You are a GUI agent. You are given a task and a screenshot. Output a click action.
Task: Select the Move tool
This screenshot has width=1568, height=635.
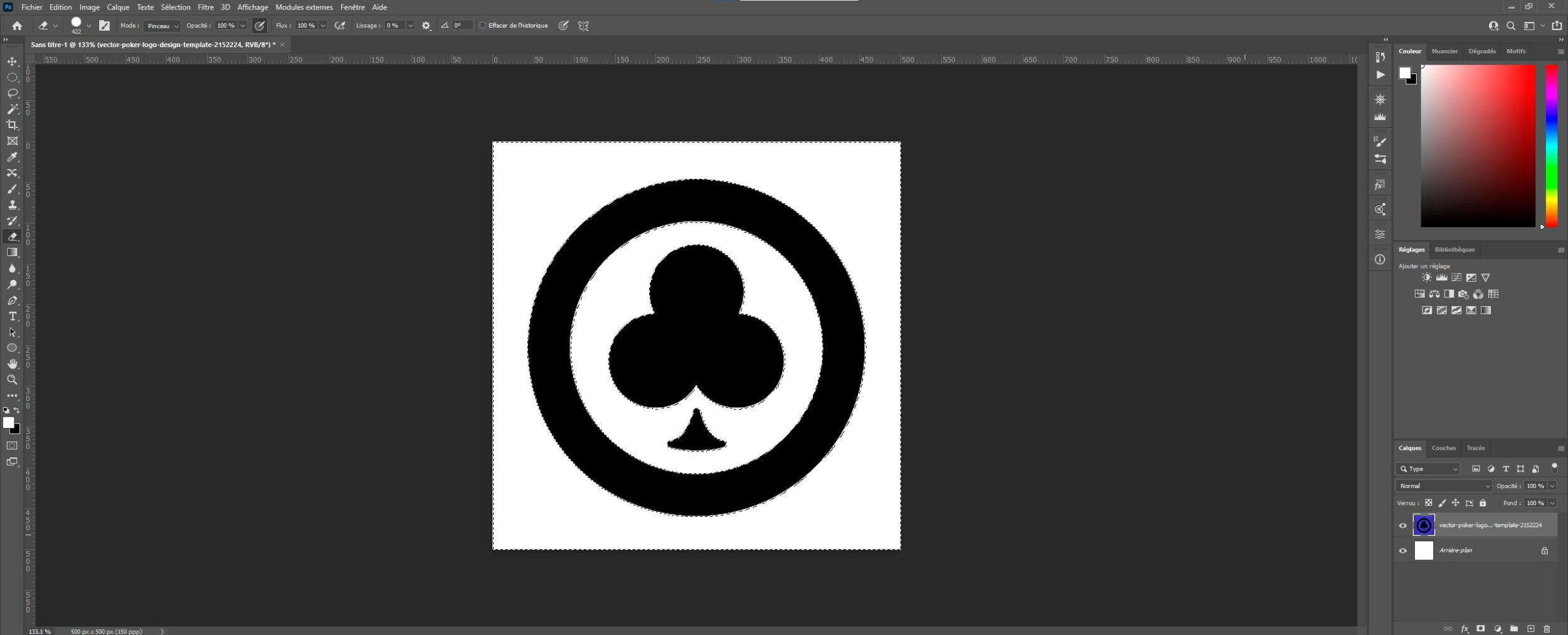pos(12,61)
